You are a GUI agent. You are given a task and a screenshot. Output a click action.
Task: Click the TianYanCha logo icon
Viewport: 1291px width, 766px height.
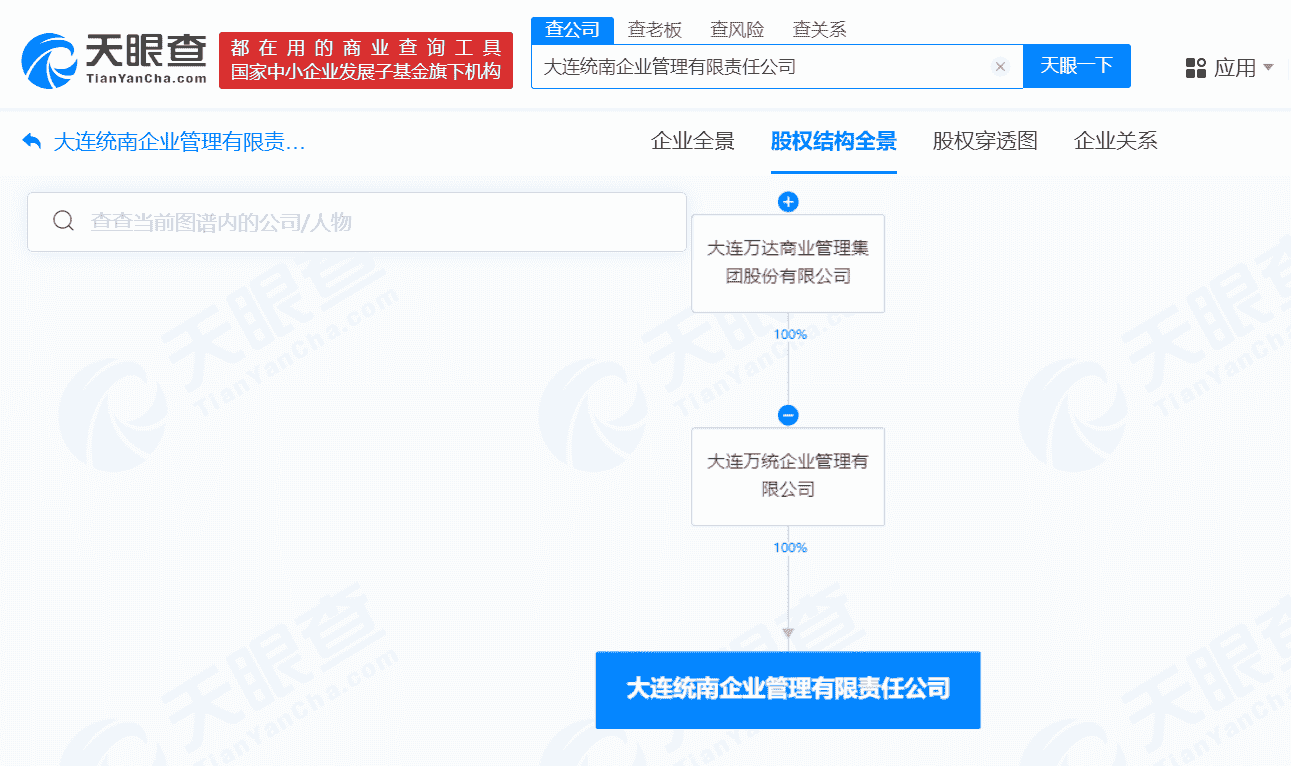tap(50, 60)
